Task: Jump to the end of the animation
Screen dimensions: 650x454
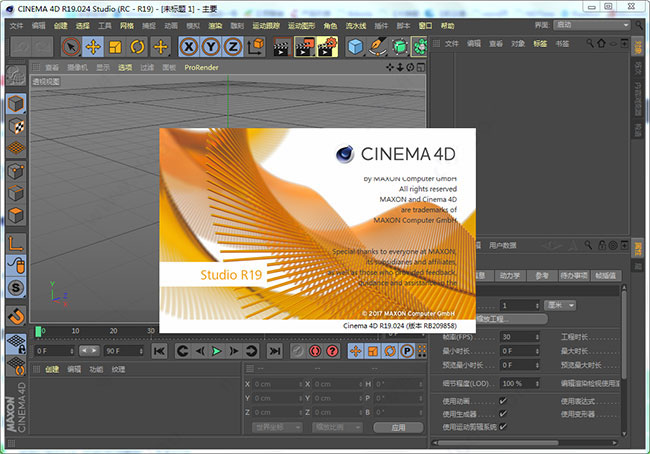Action: (x=275, y=351)
